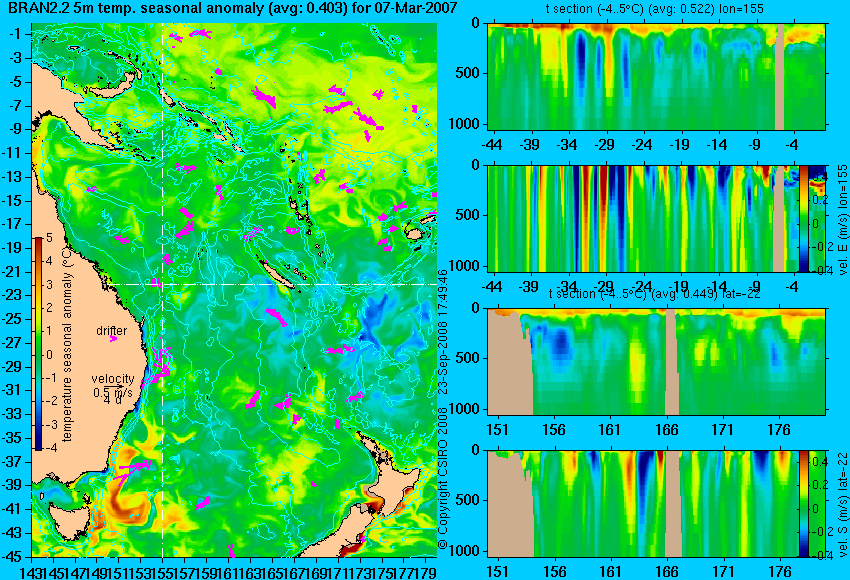Click the '5' tick on the temperature colorbar

tap(49, 238)
